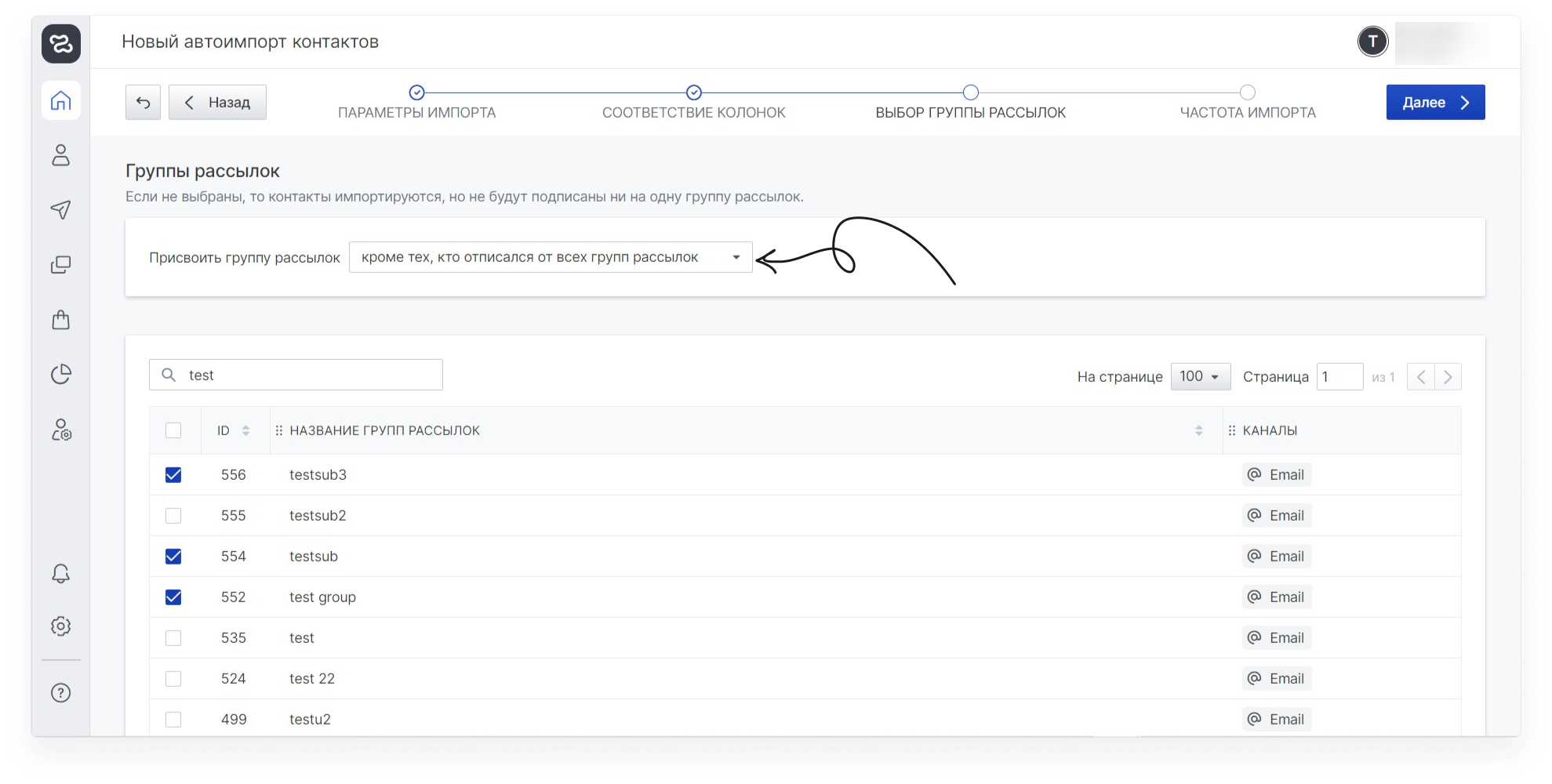
Task: Click the Email channel badge for test group
Action: 1276,597
